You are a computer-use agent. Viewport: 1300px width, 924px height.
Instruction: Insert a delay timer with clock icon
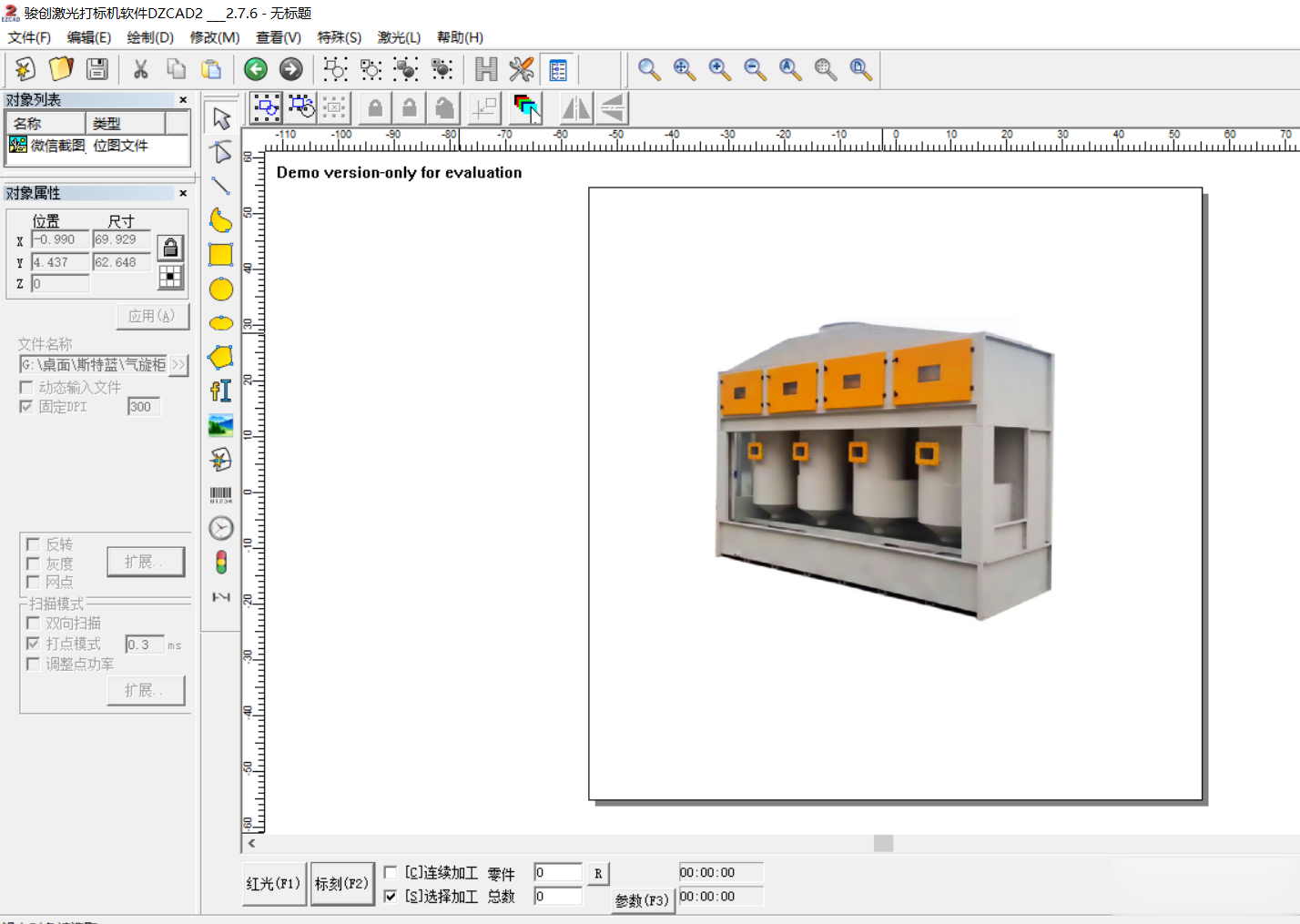pos(221,528)
